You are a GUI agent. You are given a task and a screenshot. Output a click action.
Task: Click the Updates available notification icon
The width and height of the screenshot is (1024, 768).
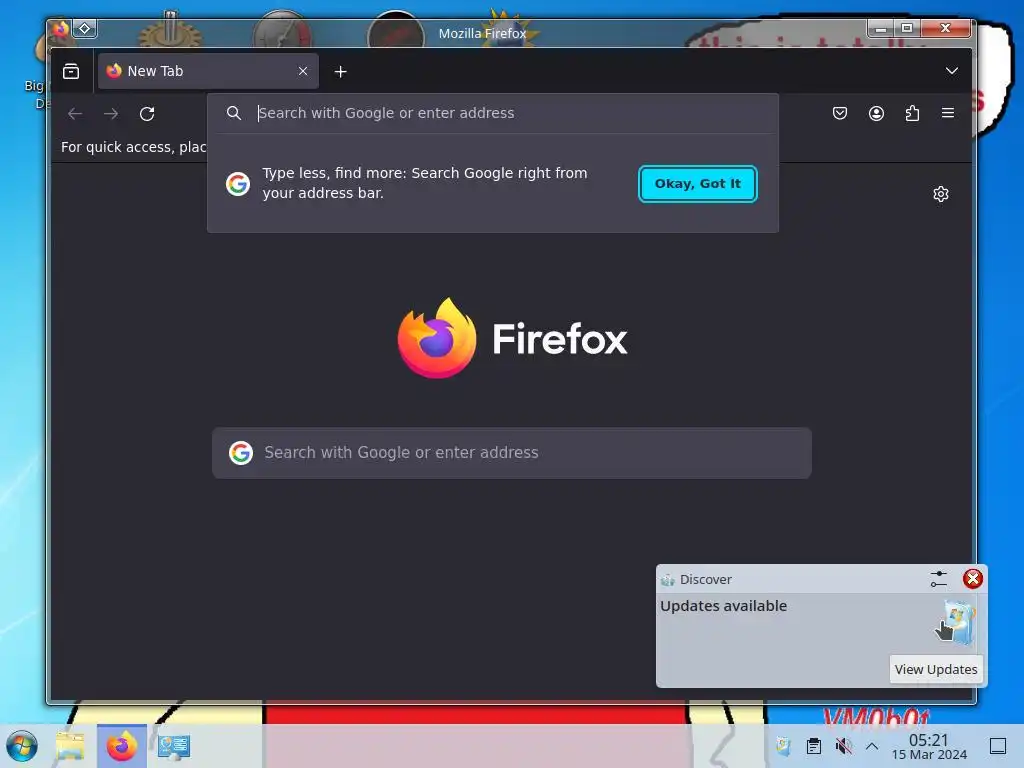(x=957, y=622)
